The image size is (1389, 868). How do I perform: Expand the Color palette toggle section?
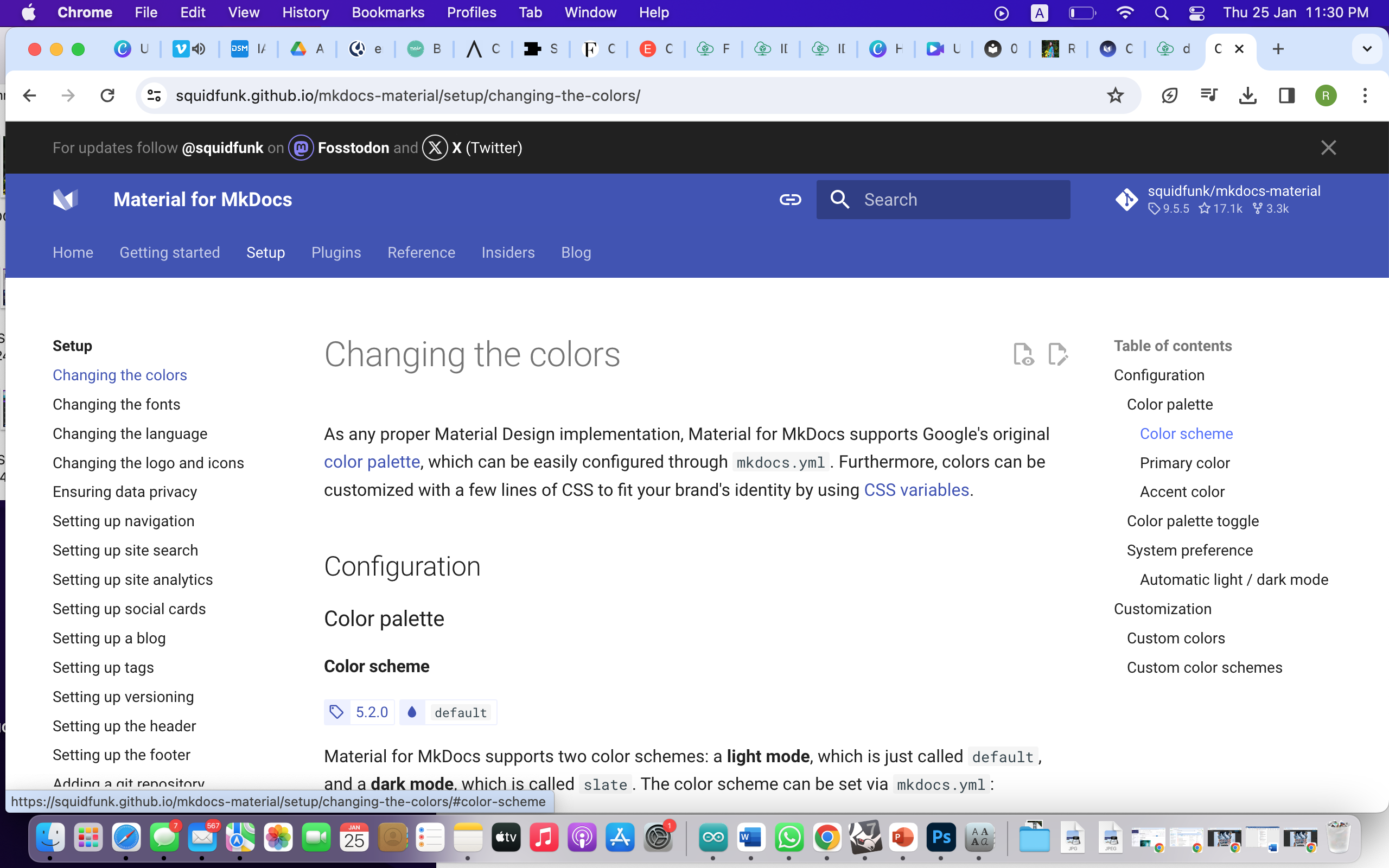1192,520
